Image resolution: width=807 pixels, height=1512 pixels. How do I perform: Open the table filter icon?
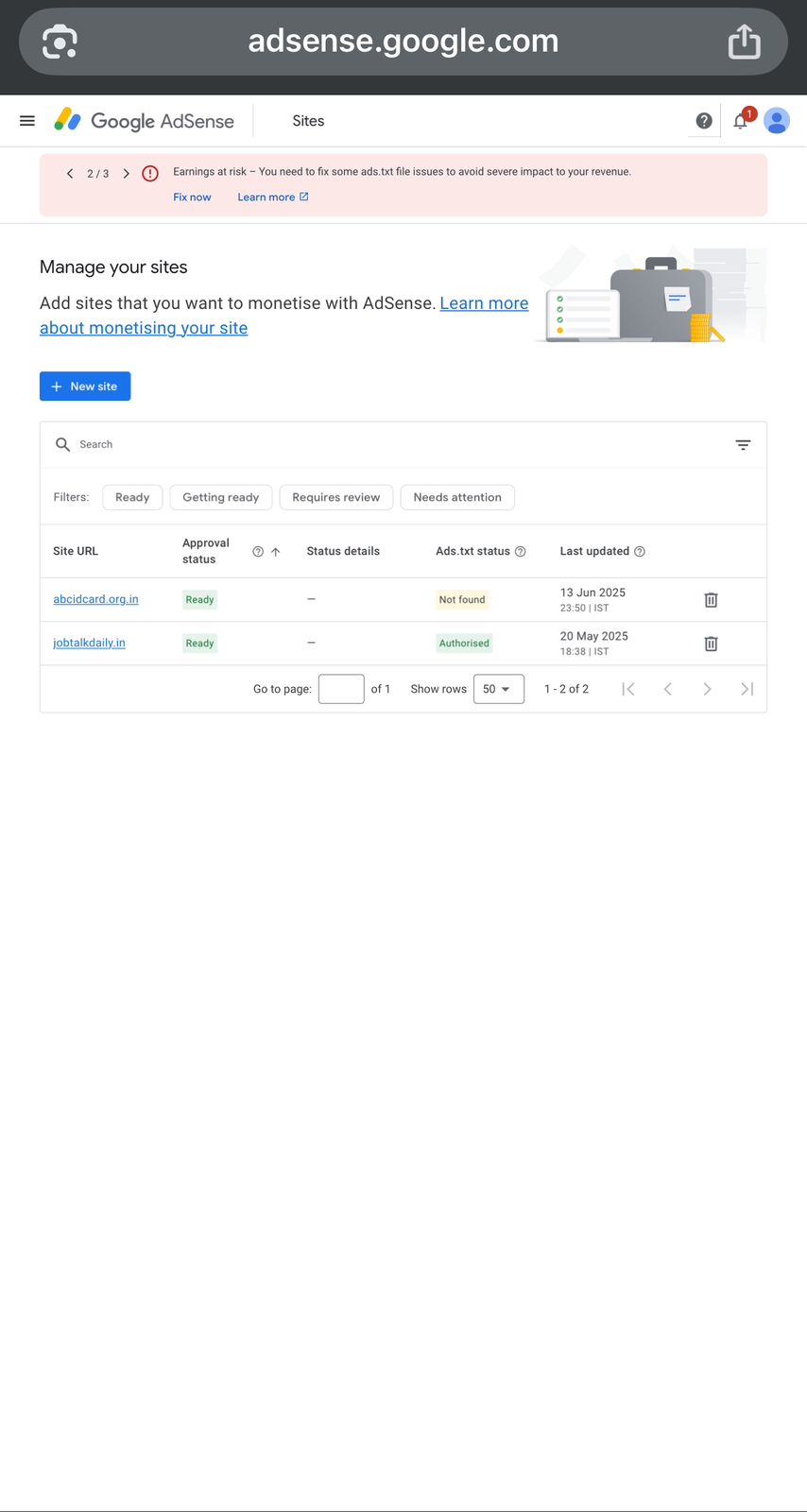743,445
